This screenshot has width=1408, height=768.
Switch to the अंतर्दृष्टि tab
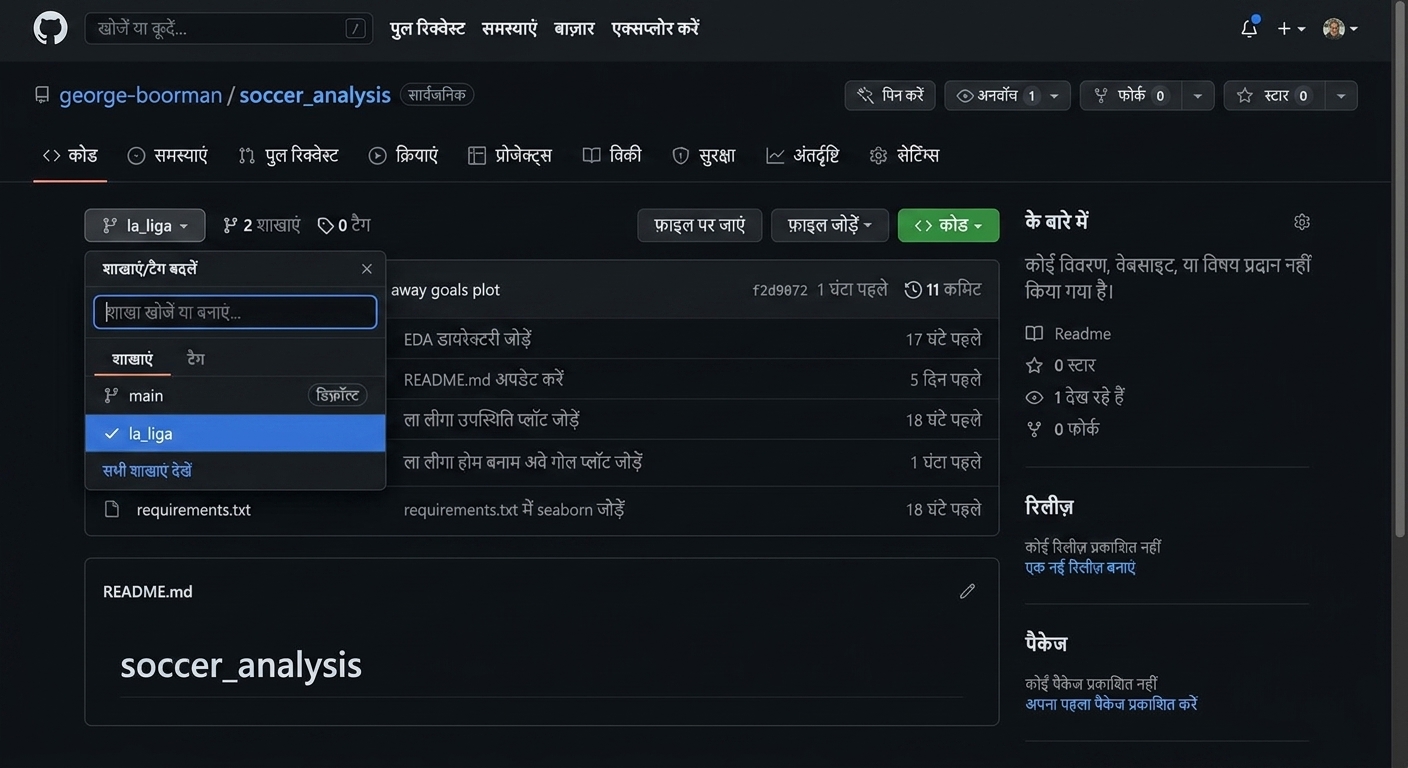click(803, 155)
